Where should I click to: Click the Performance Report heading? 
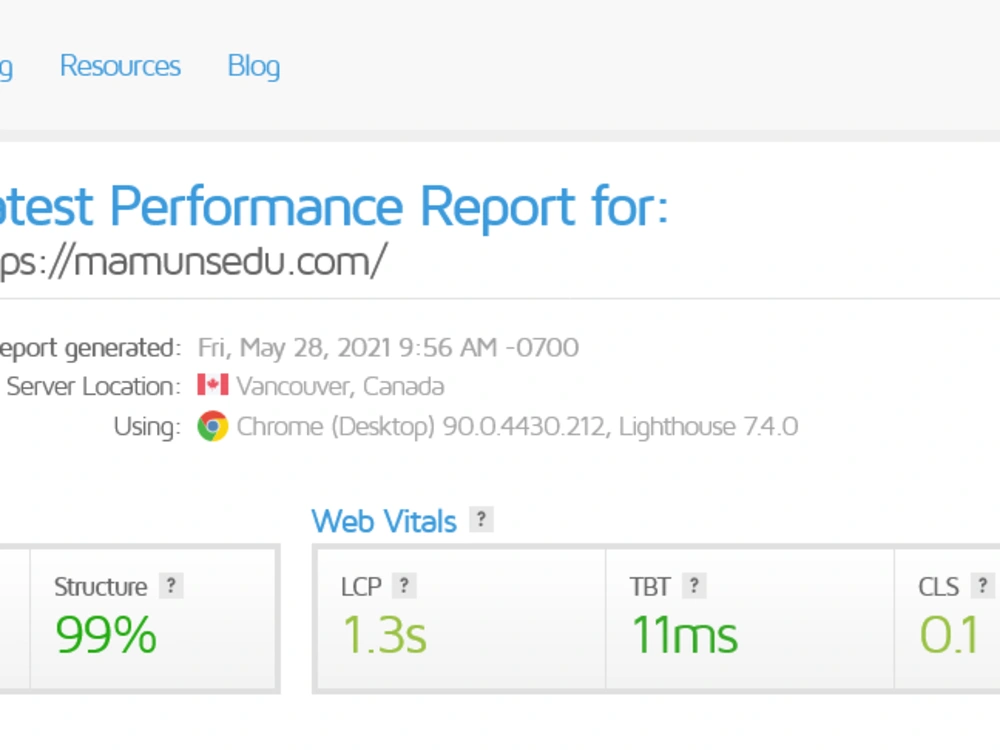click(x=334, y=207)
